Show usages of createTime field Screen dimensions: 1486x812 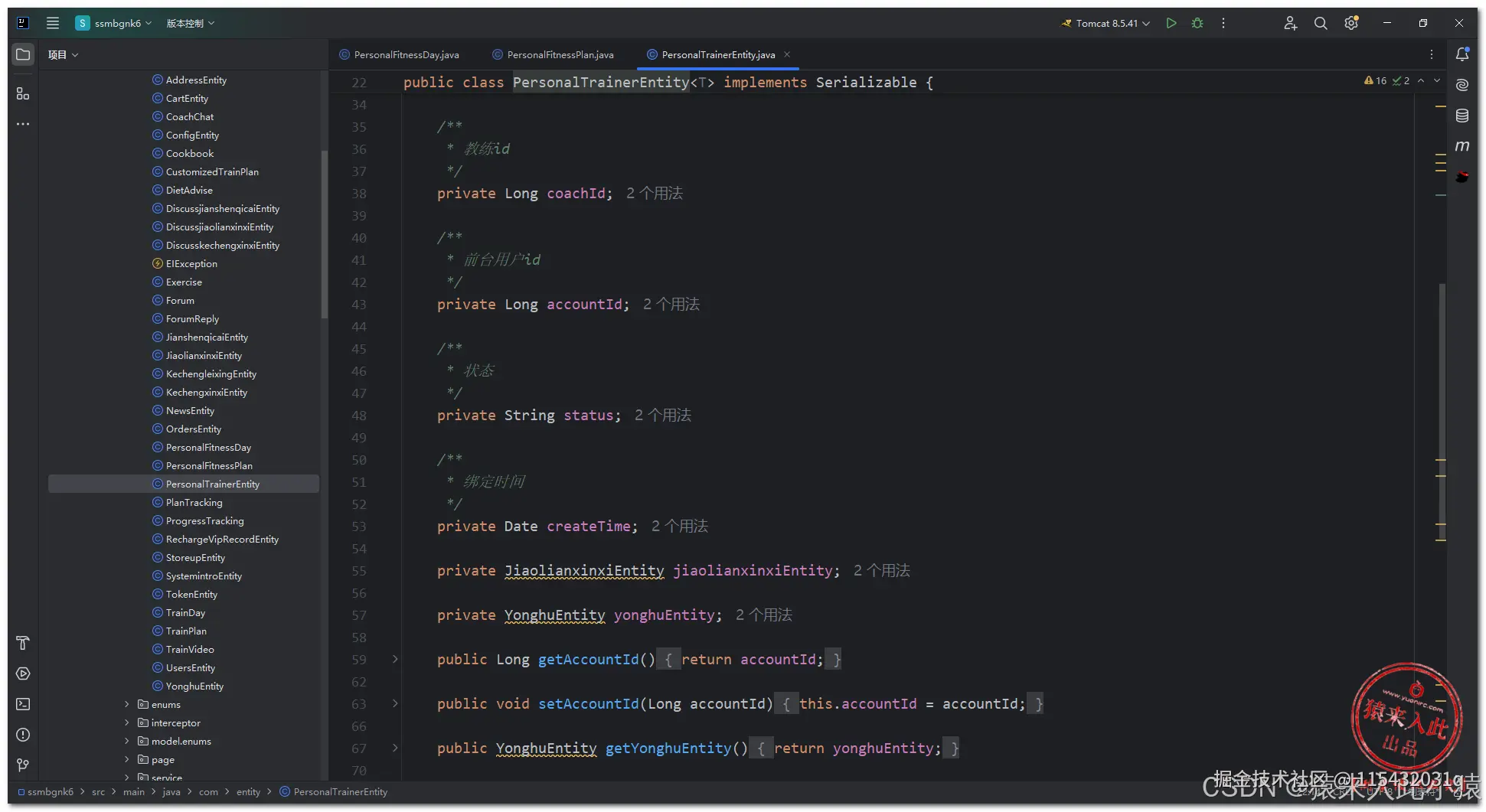680,526
